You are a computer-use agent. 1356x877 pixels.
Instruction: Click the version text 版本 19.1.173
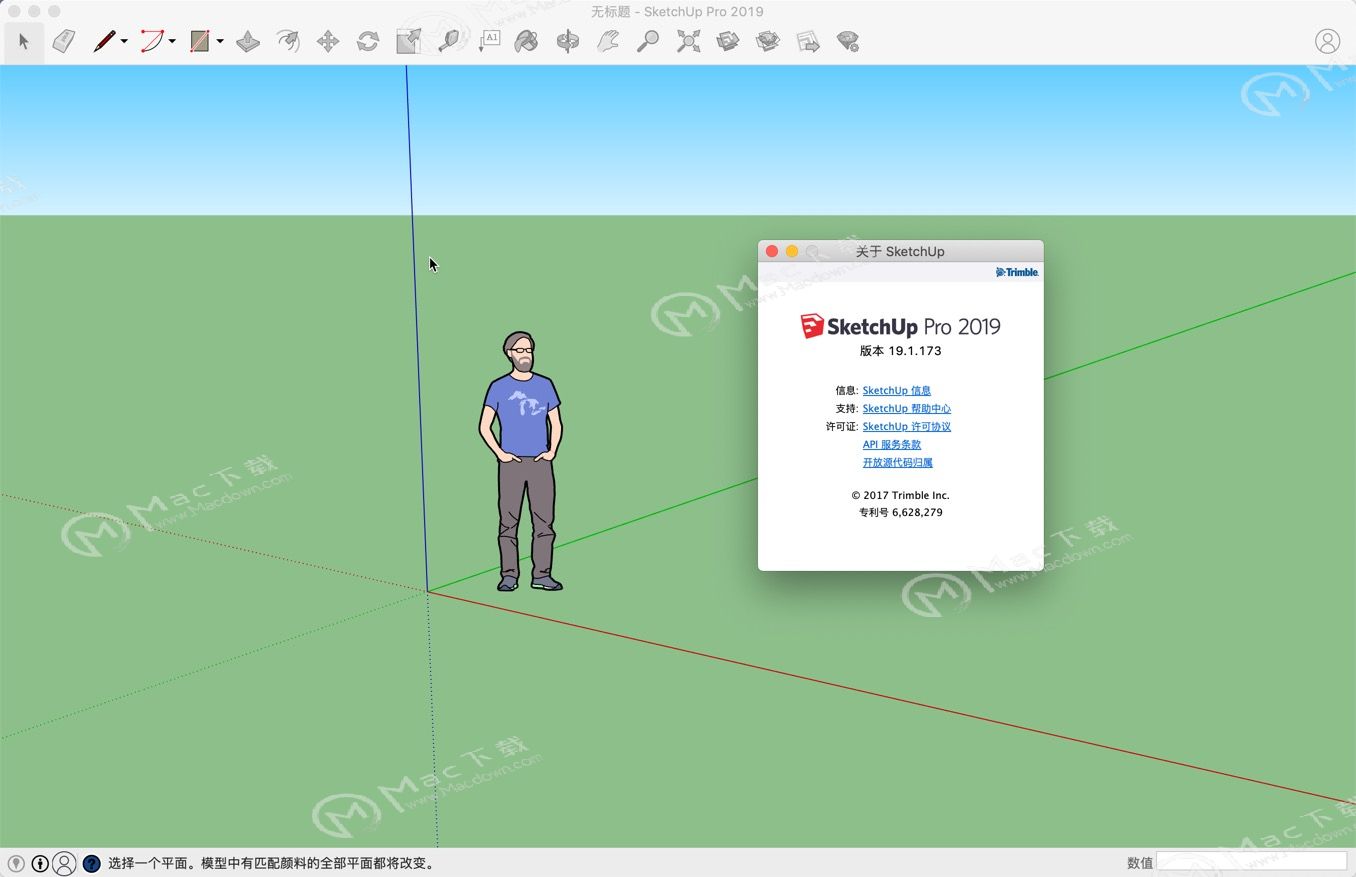click(900, 351)
